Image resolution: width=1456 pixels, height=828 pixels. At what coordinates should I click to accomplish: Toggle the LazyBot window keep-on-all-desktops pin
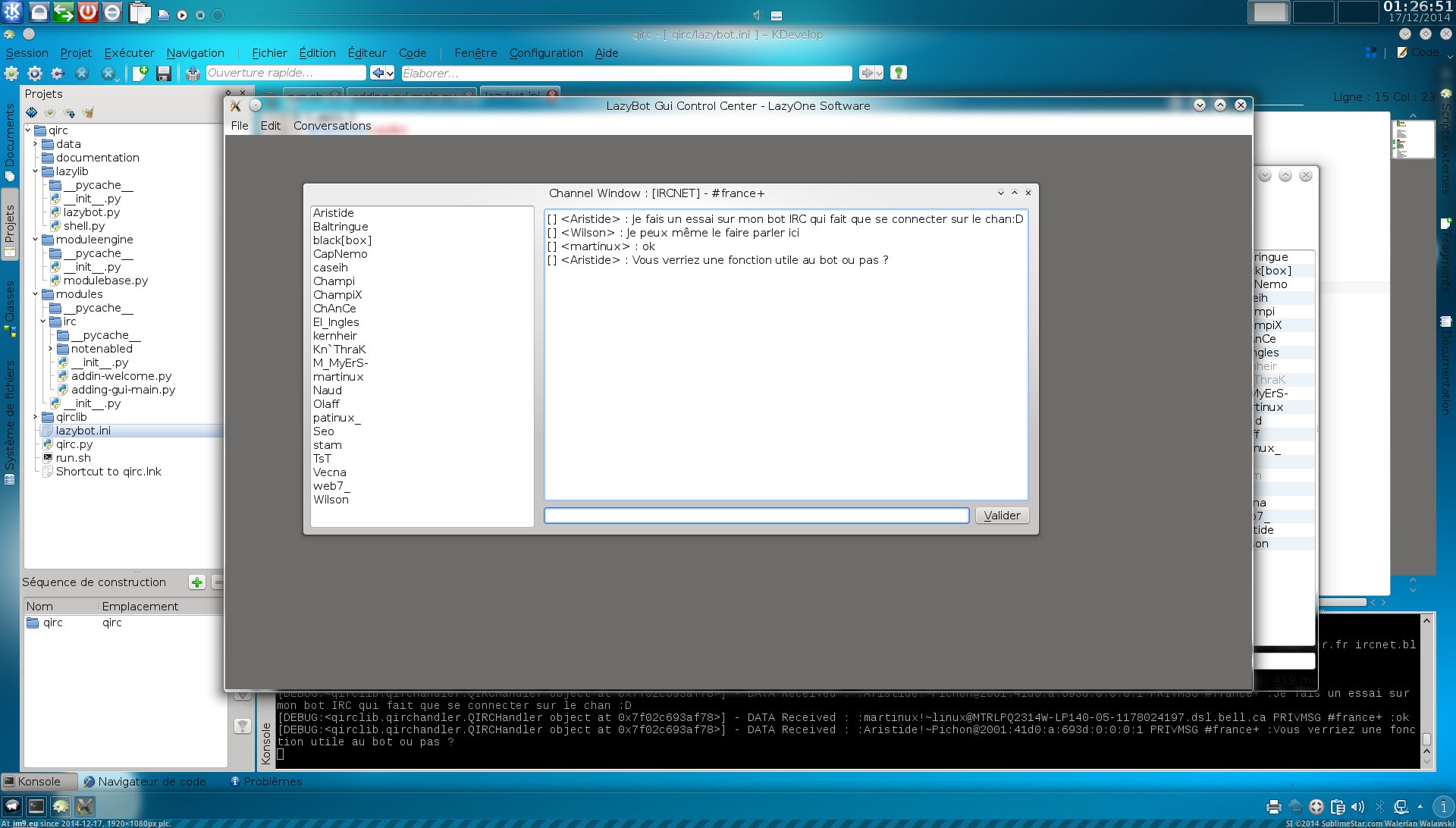[256, 105]
